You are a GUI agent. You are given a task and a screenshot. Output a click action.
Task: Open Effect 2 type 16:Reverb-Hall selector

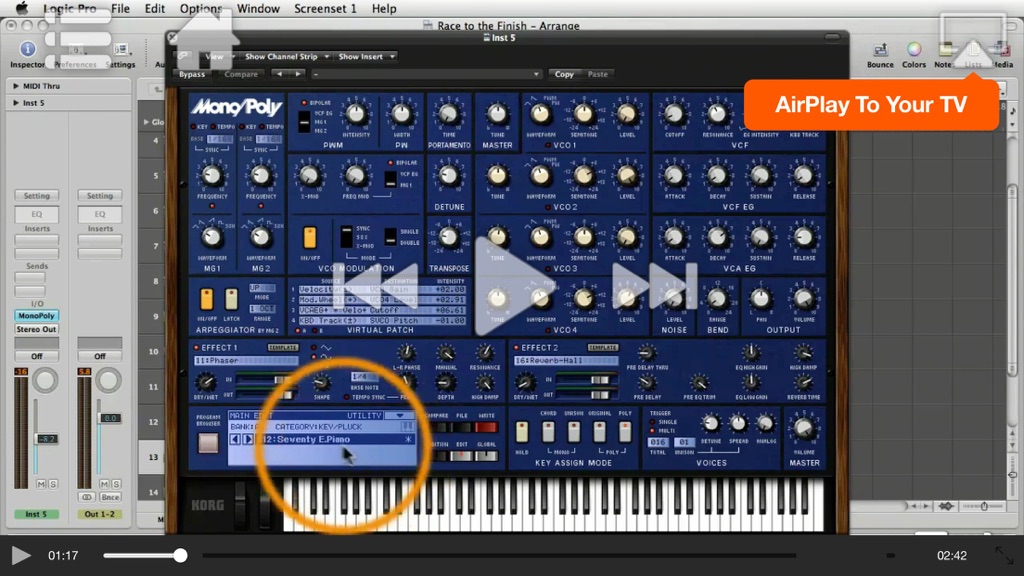click(x=566, y=360)
